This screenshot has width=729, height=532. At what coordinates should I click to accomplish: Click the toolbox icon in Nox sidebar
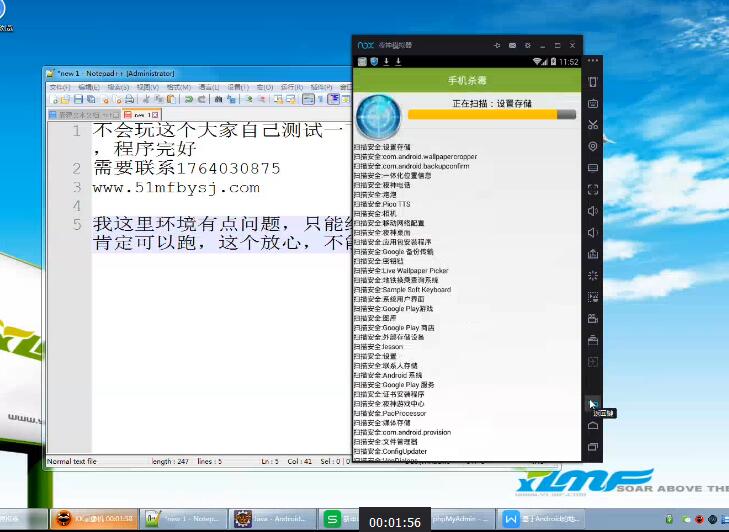593,340
